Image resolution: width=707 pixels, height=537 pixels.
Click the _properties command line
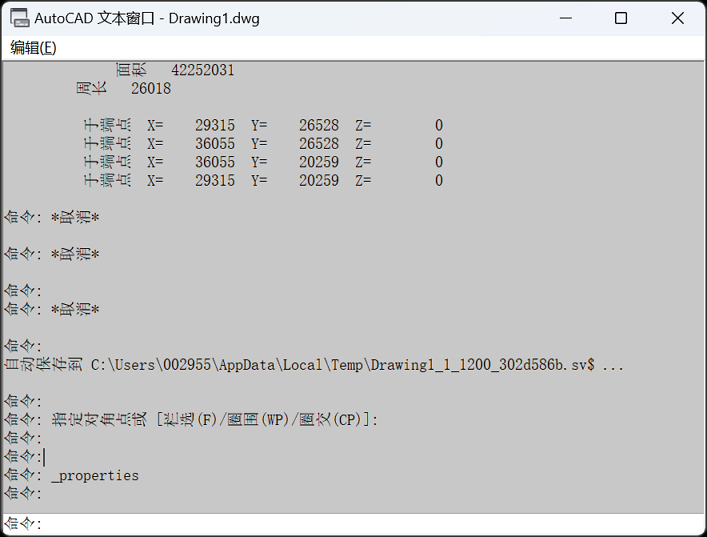click(72, 476)
